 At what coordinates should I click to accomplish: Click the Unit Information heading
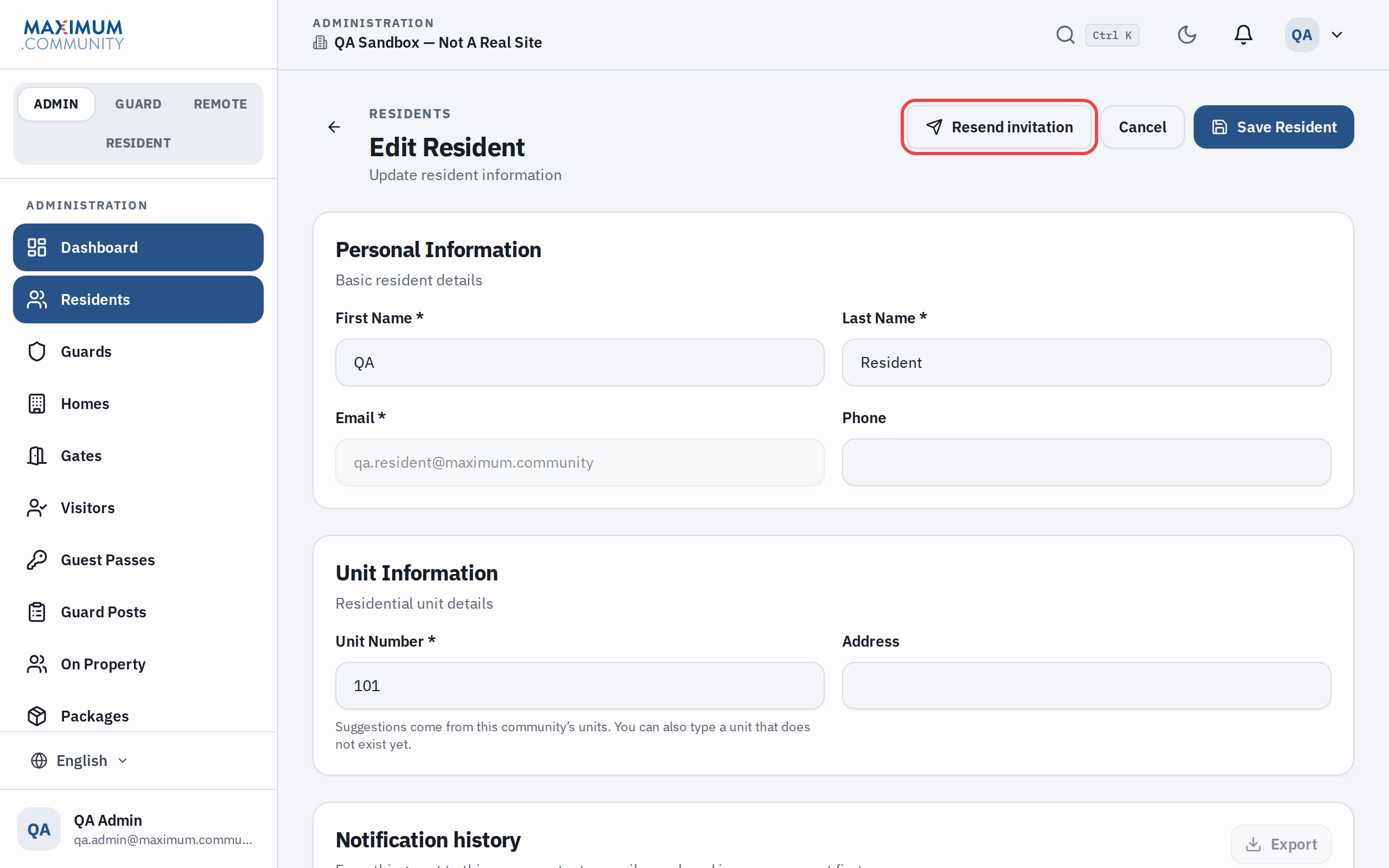coord(416,573)
